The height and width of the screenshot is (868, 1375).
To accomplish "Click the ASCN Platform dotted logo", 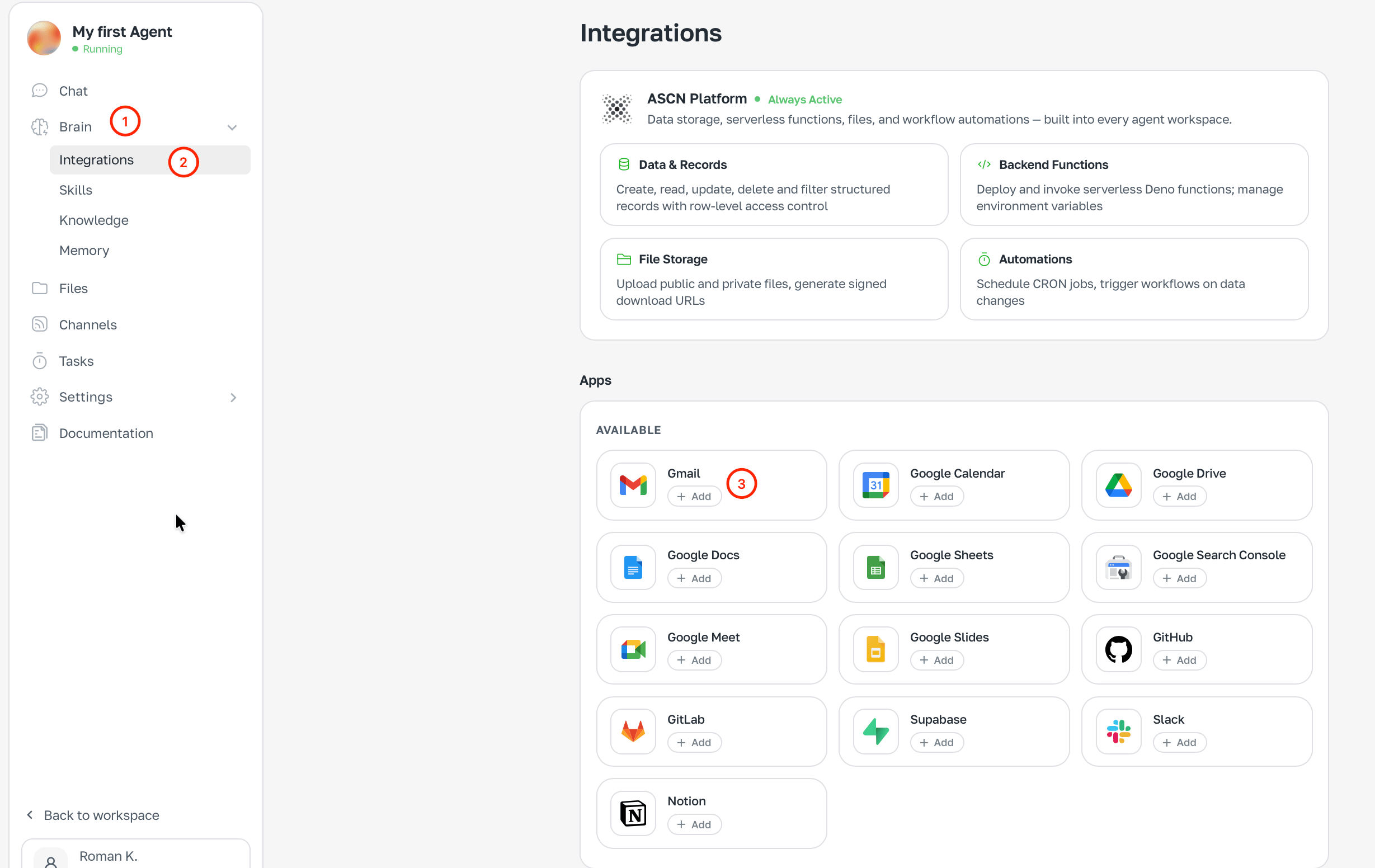I will tap(617, 109).
